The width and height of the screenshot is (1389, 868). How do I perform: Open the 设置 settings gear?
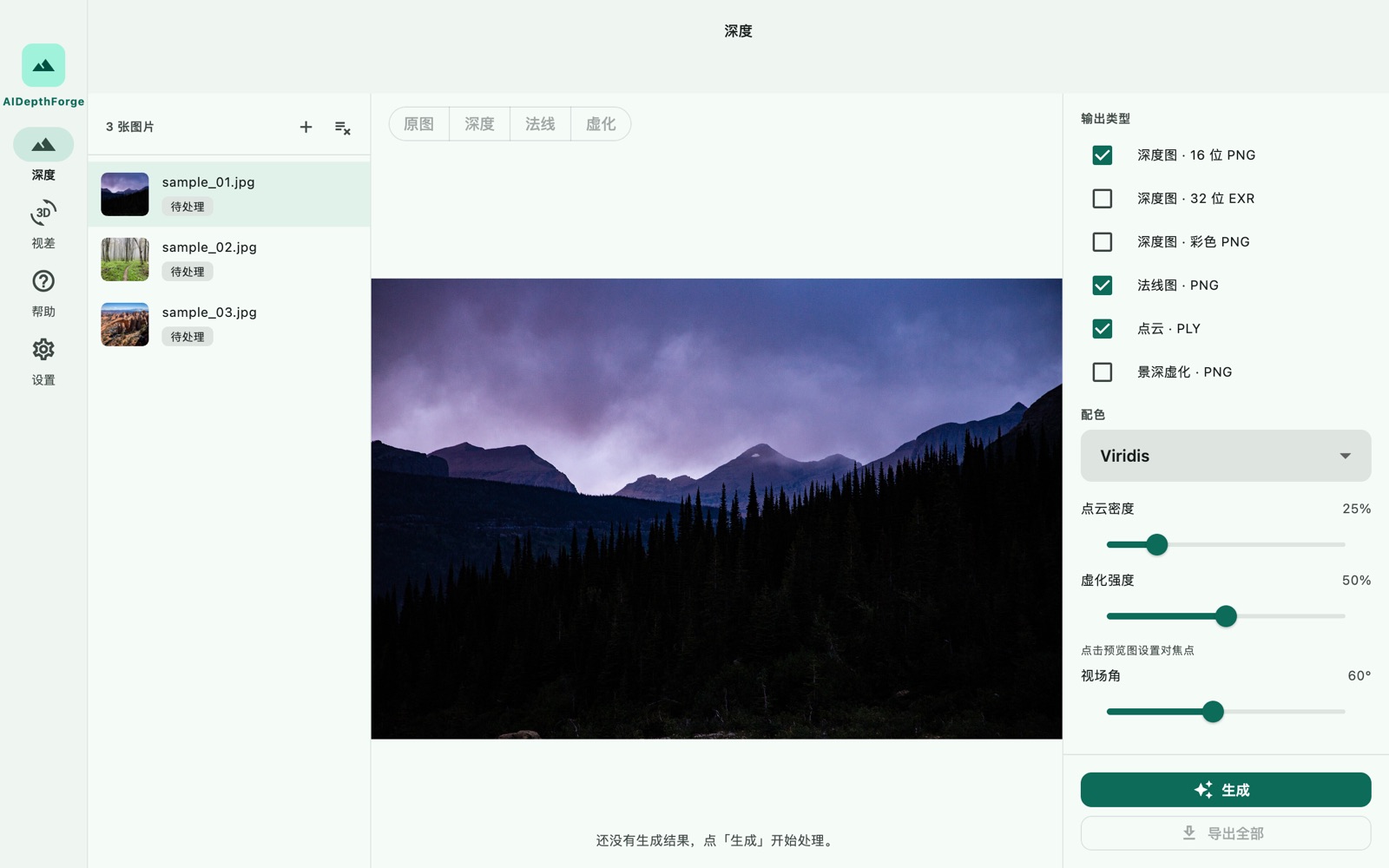[43, 361]
